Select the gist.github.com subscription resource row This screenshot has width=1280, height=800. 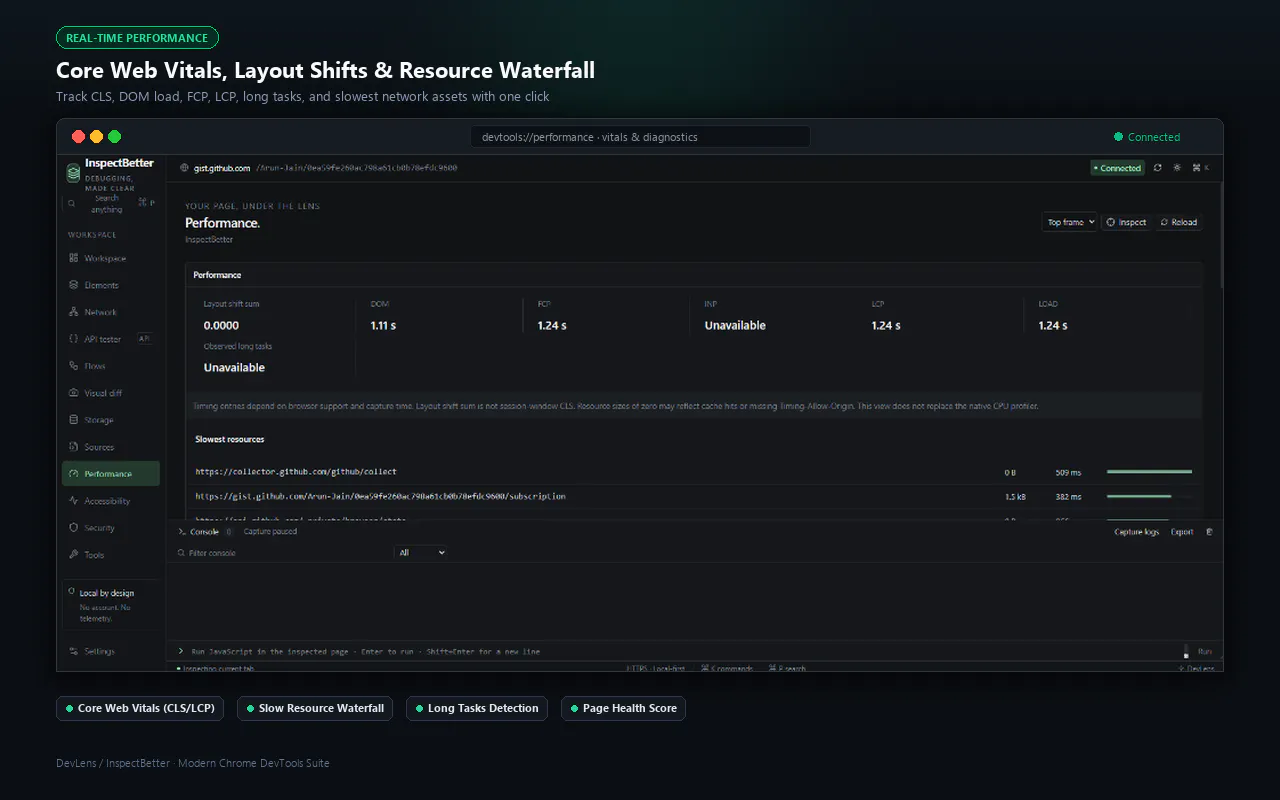(x=694, y=496)
